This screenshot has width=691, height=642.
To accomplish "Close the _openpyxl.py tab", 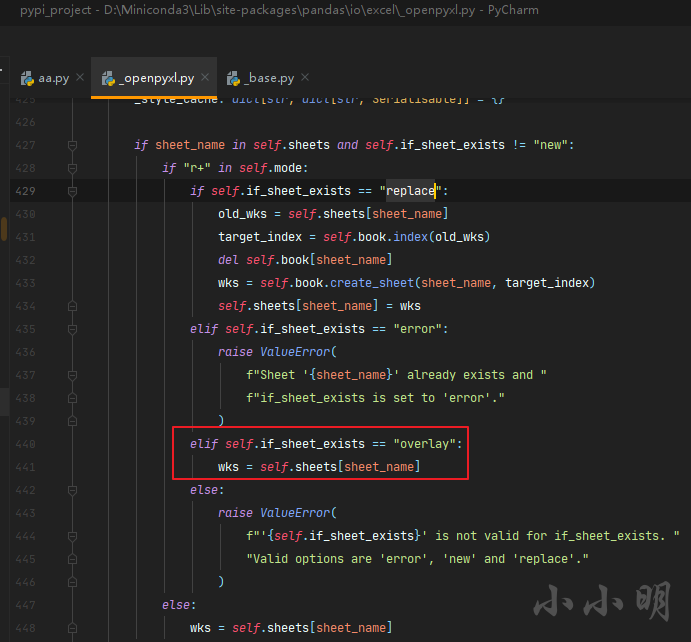I will click(205, 78).
